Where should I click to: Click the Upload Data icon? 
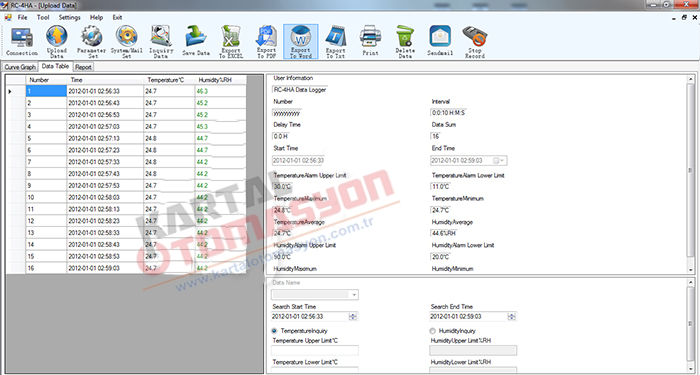pos(57,42)
